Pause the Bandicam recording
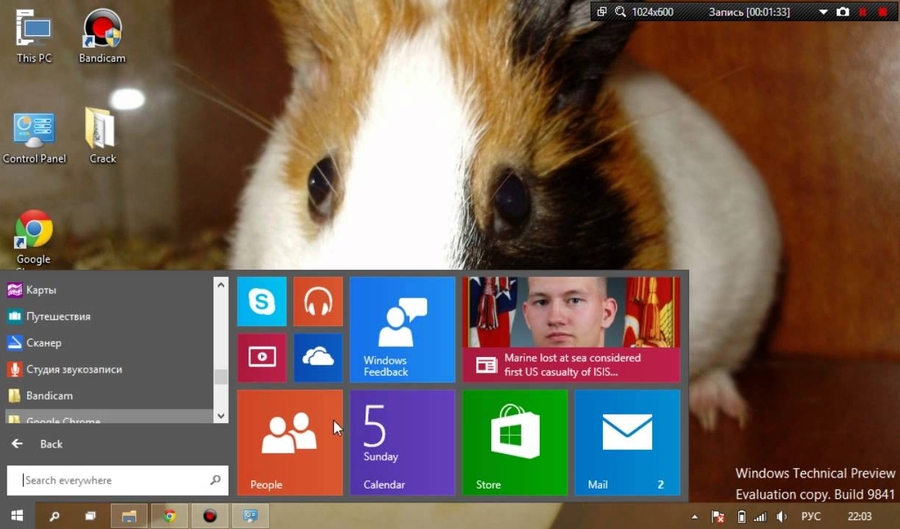The width and height of the screenshot is (900, 529). click(x=863, y=12)
